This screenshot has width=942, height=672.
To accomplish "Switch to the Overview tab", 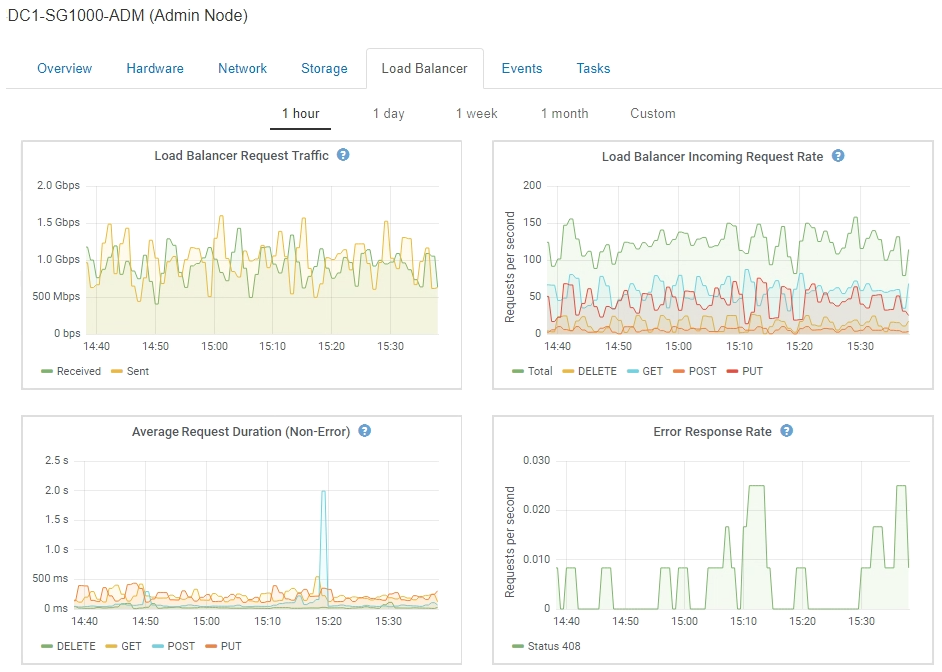I will (x=64, y=69).
